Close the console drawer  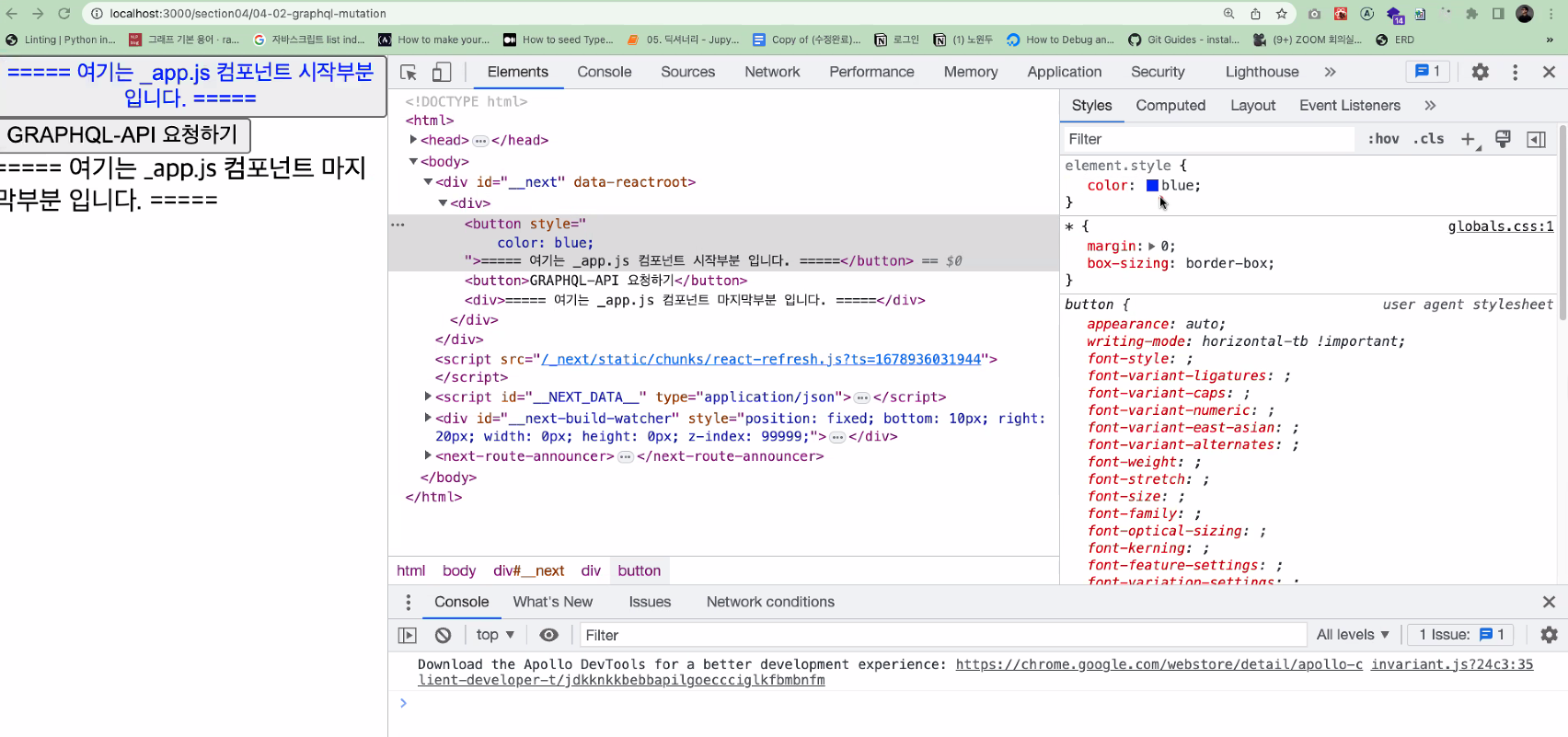tap(1549, 602)
